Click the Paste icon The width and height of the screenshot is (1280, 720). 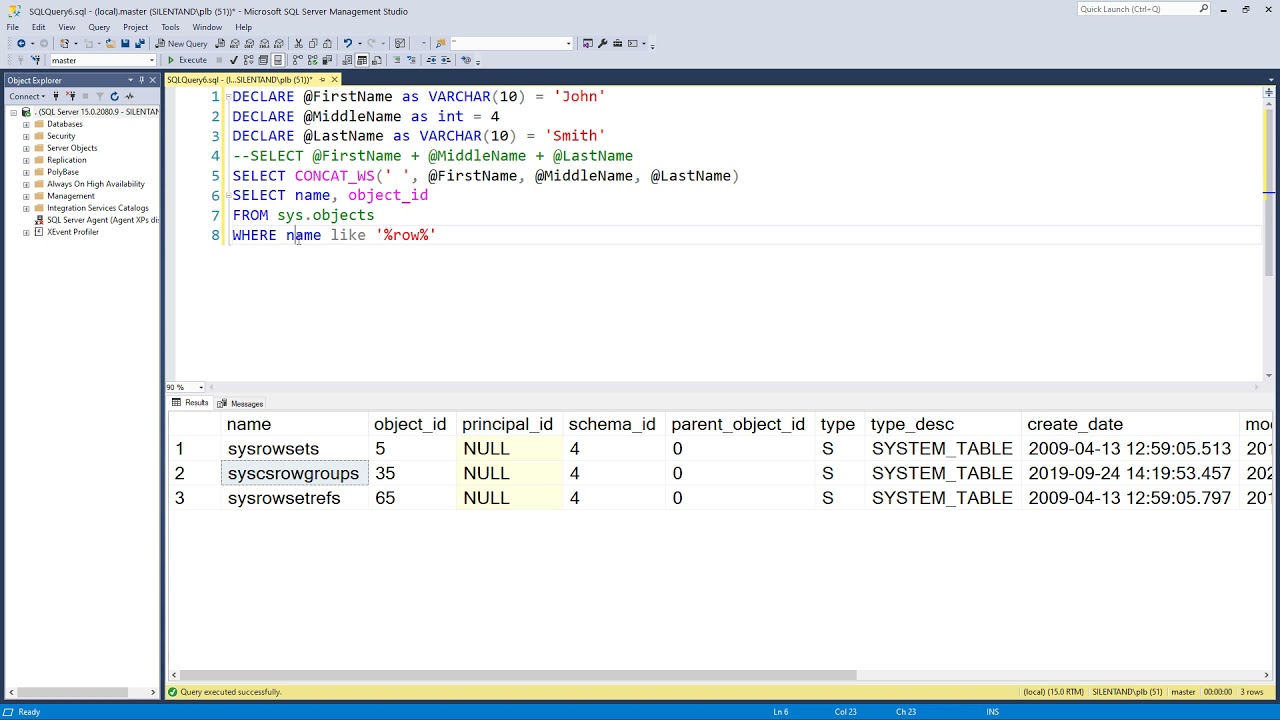[327, 44]
